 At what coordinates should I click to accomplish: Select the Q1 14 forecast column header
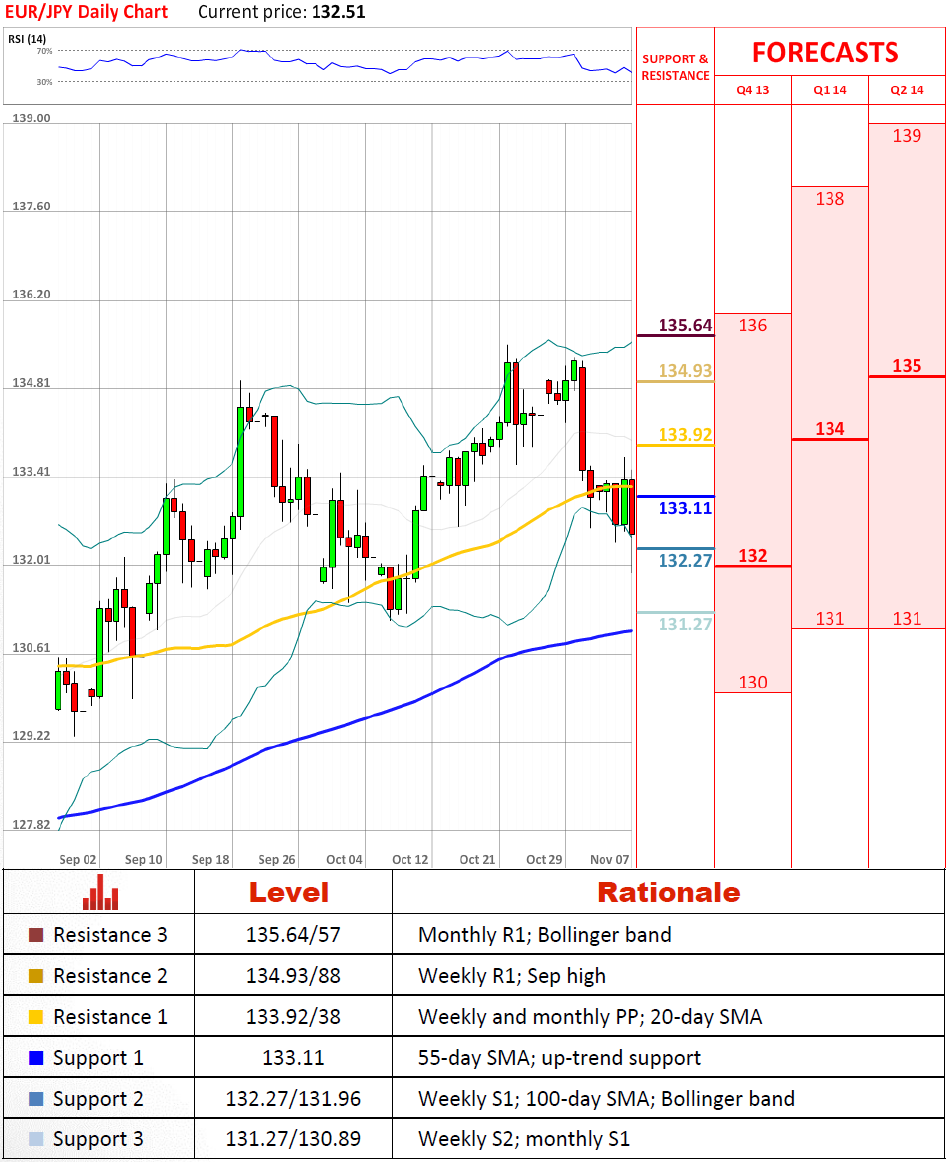[829, 90]
